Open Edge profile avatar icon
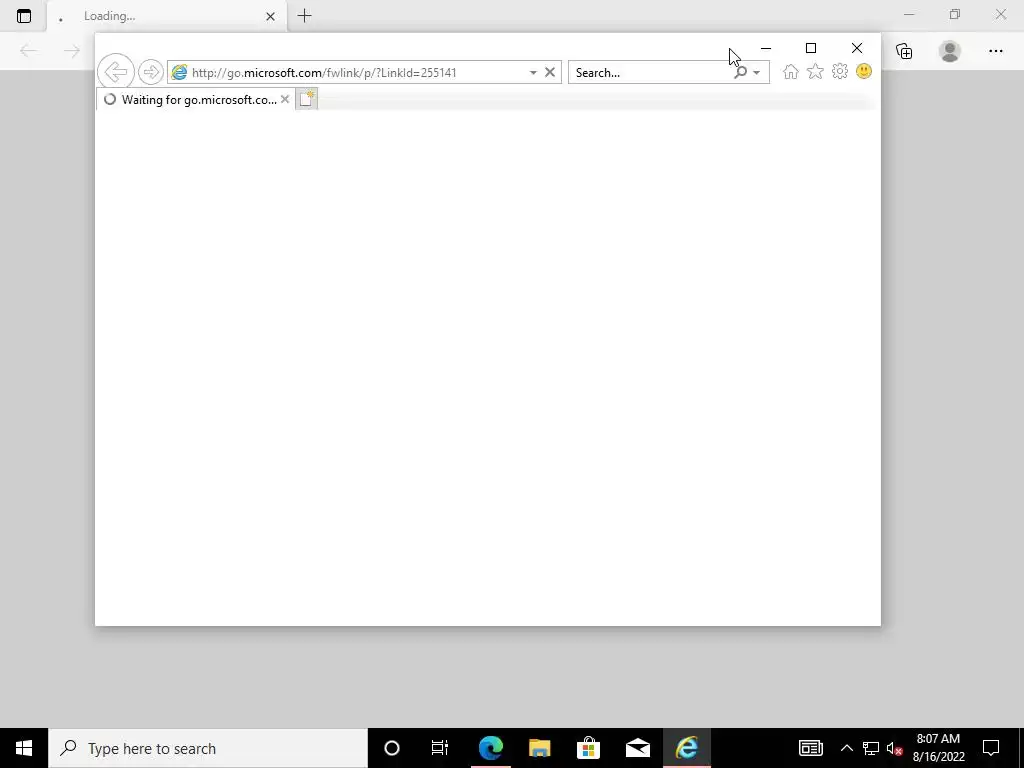The height and width of the screenshot is (768, 1024). (950, 51)
